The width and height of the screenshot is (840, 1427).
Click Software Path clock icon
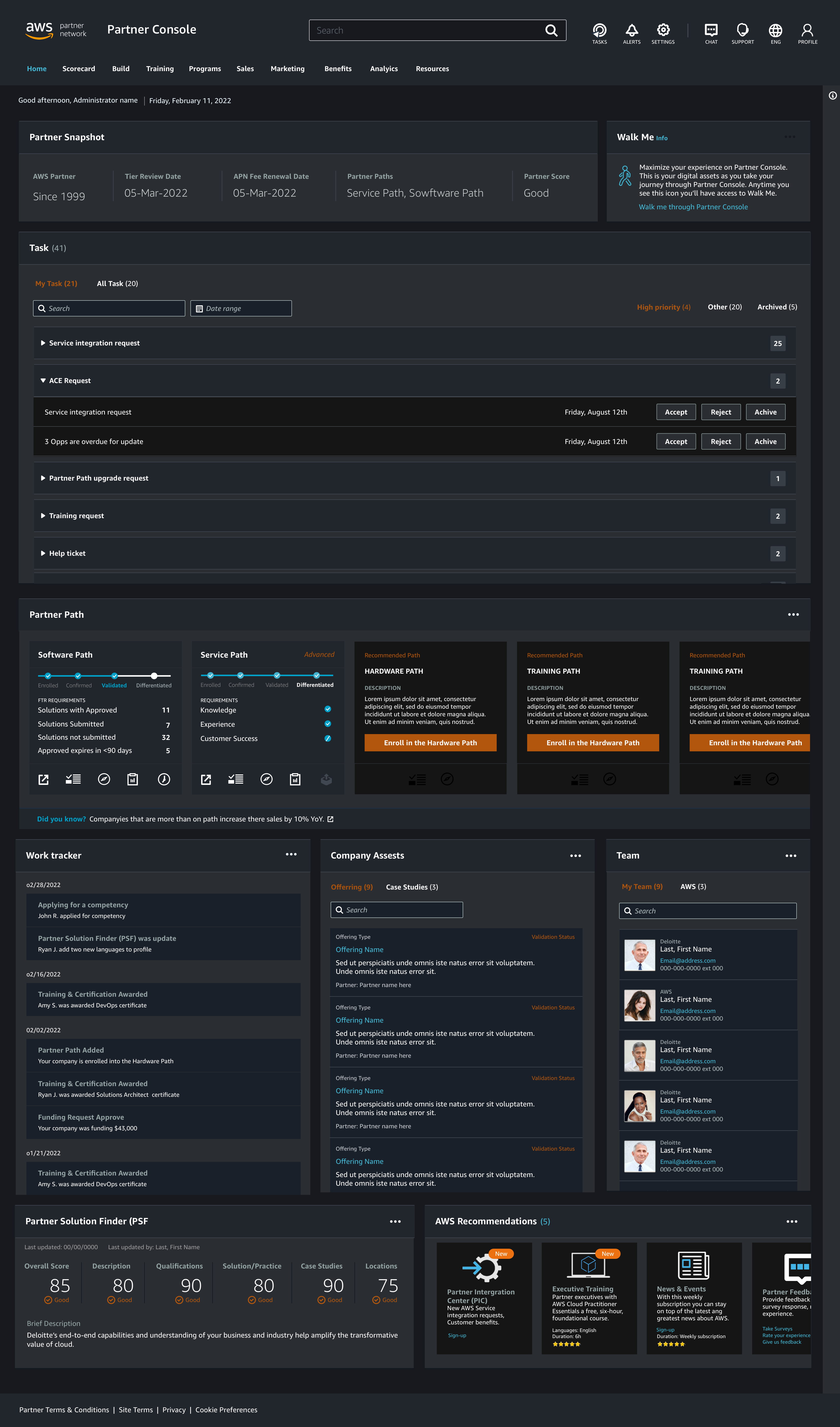(164, 779)
